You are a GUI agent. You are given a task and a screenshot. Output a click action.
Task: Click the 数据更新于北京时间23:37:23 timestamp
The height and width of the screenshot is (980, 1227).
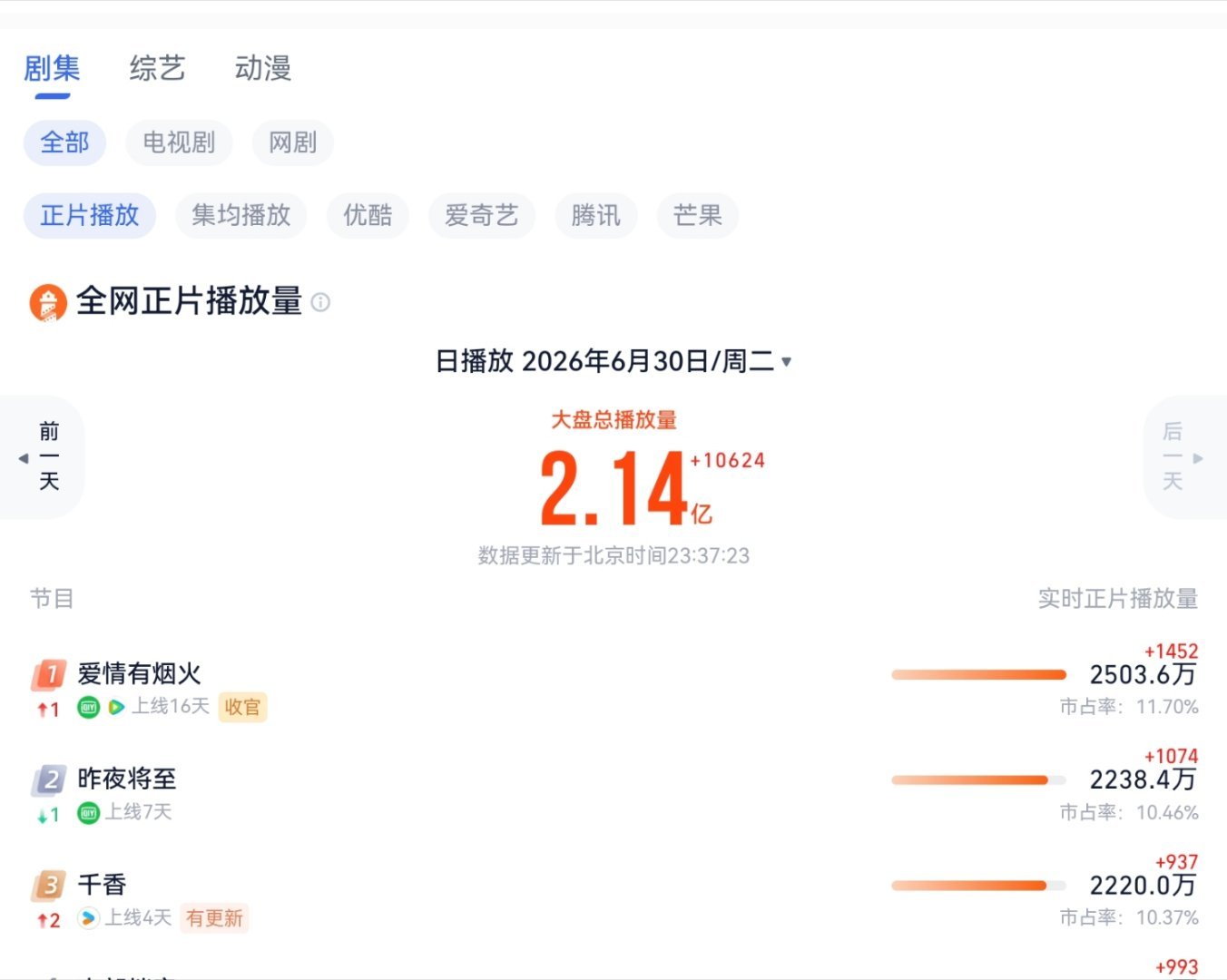click(x=613, y=556)
